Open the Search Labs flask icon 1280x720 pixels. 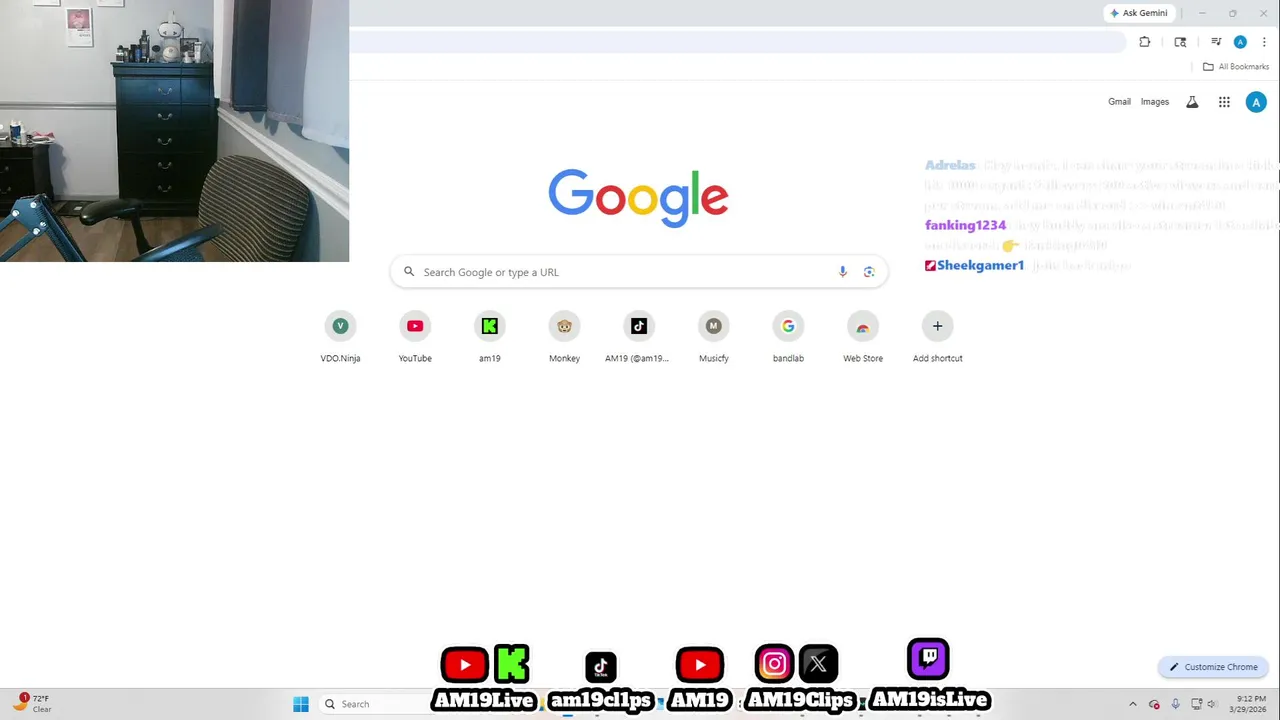point(1192,102)
